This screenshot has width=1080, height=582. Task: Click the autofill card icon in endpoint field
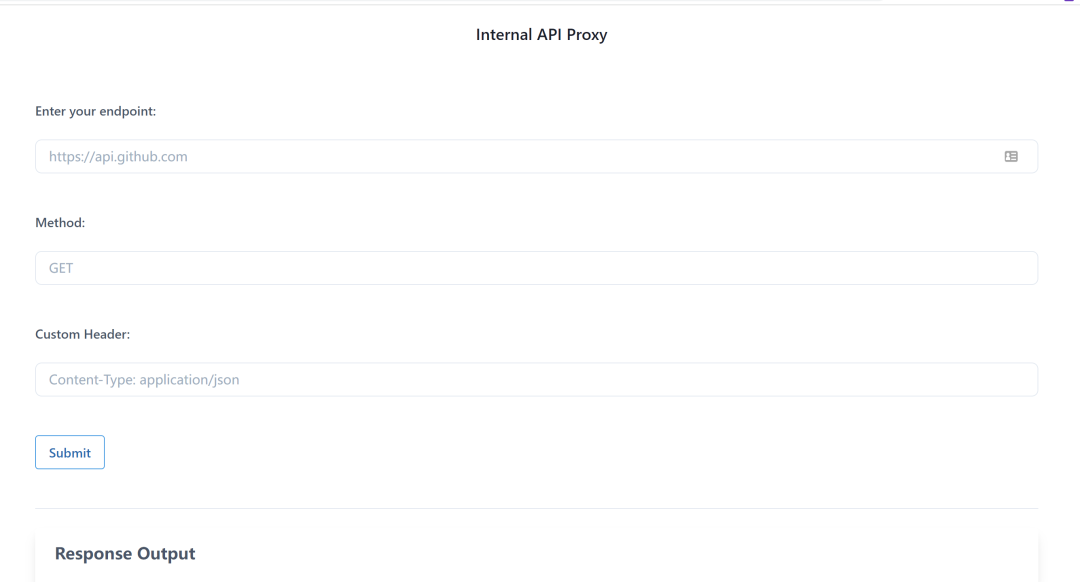[1010, 156]
